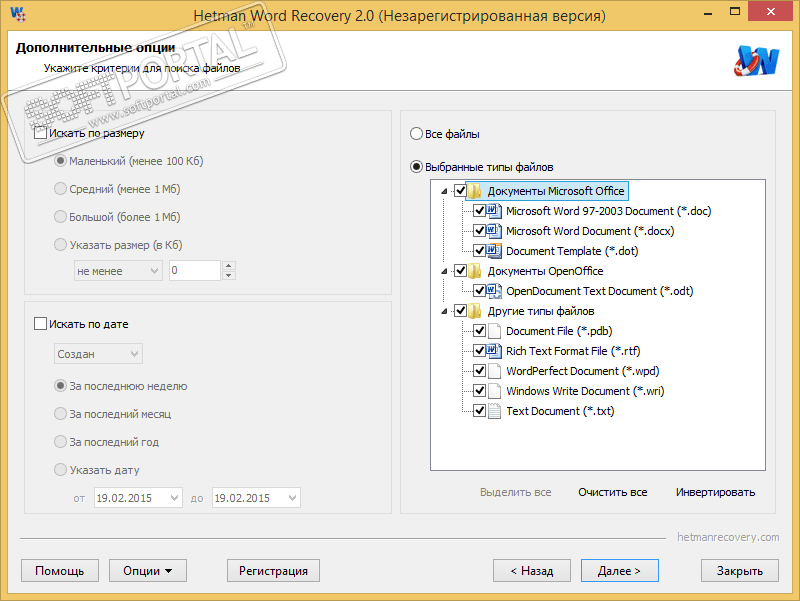
Task: Uncheck OpenDocument Text Document *.odt checkbox
Action: click(x=479, y=291)
